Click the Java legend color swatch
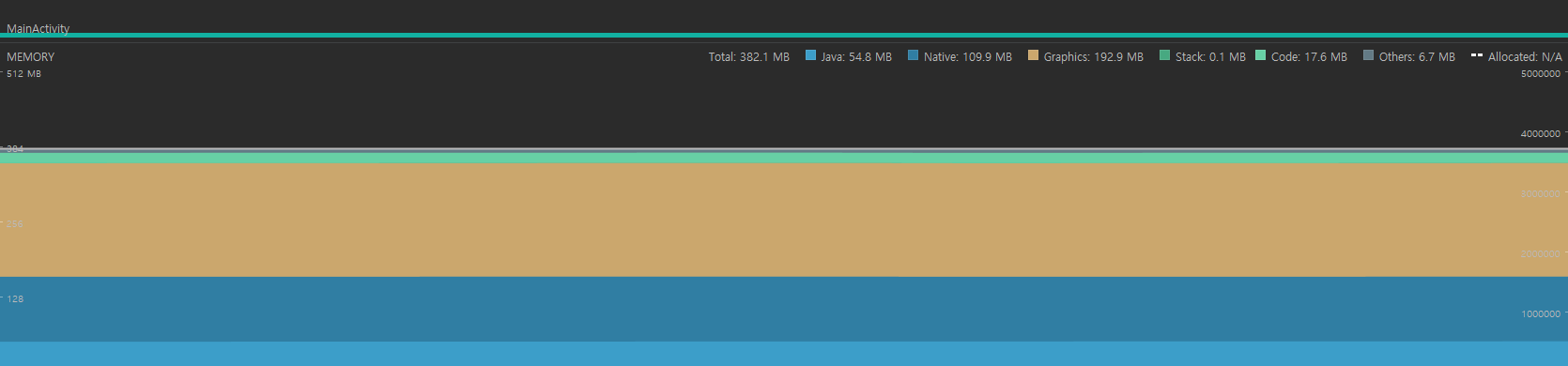Image resolution: width=1568 pixels, height=366 pixels. pos(810,55)
